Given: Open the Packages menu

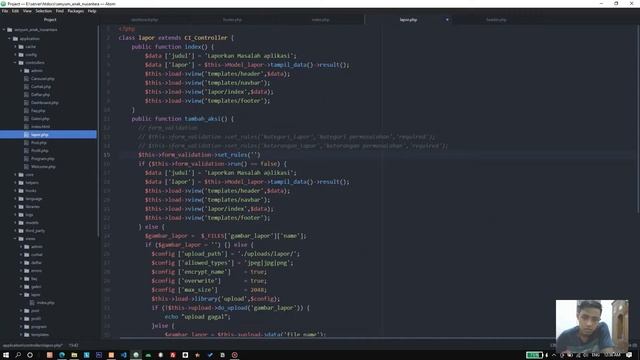Looking at the screenshot, I should pyautogui.click(x=76, y=11).
